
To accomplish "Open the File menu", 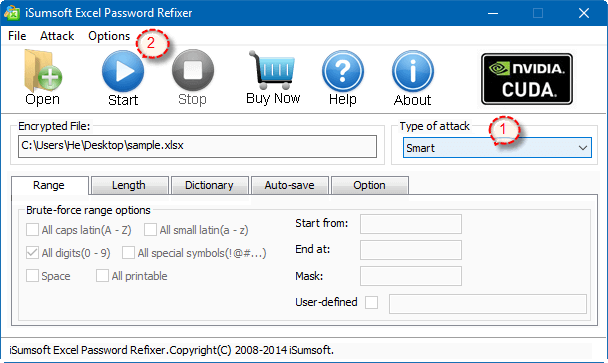I will tap(17, 36).
